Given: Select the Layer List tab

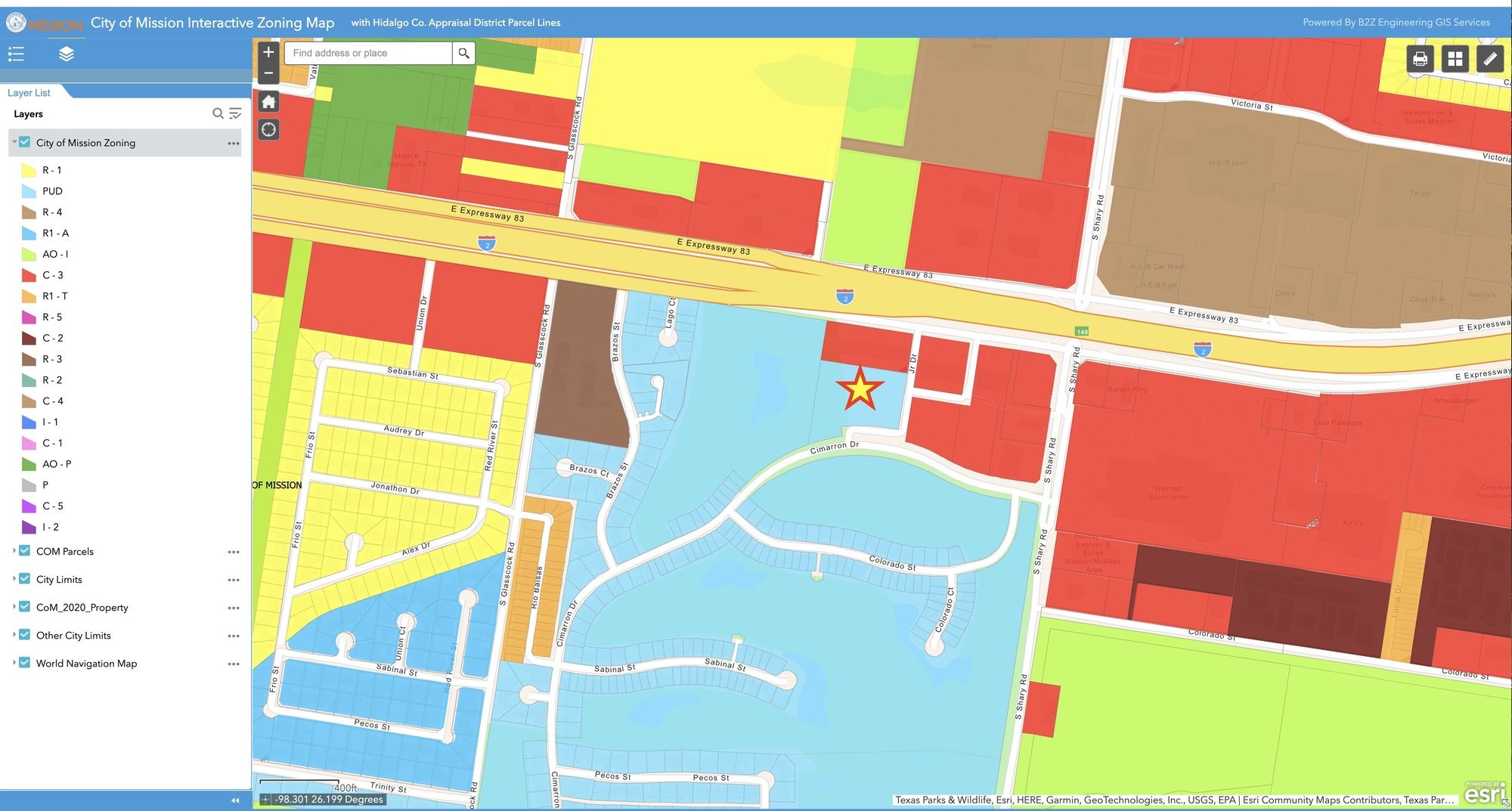Looking at the screenshot, I should pos(29,93).
